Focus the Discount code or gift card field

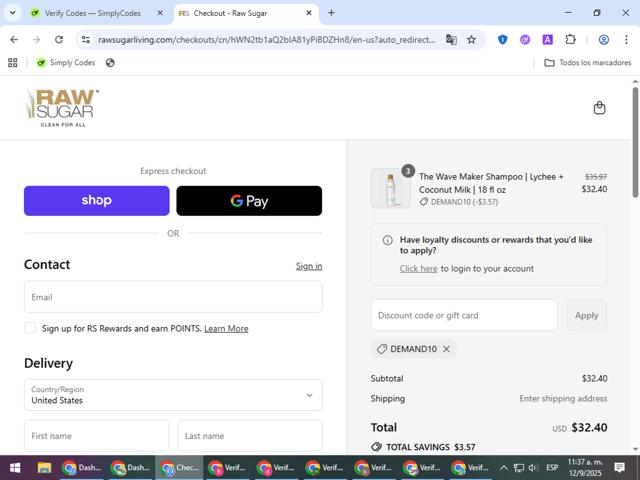coord(464,316)
